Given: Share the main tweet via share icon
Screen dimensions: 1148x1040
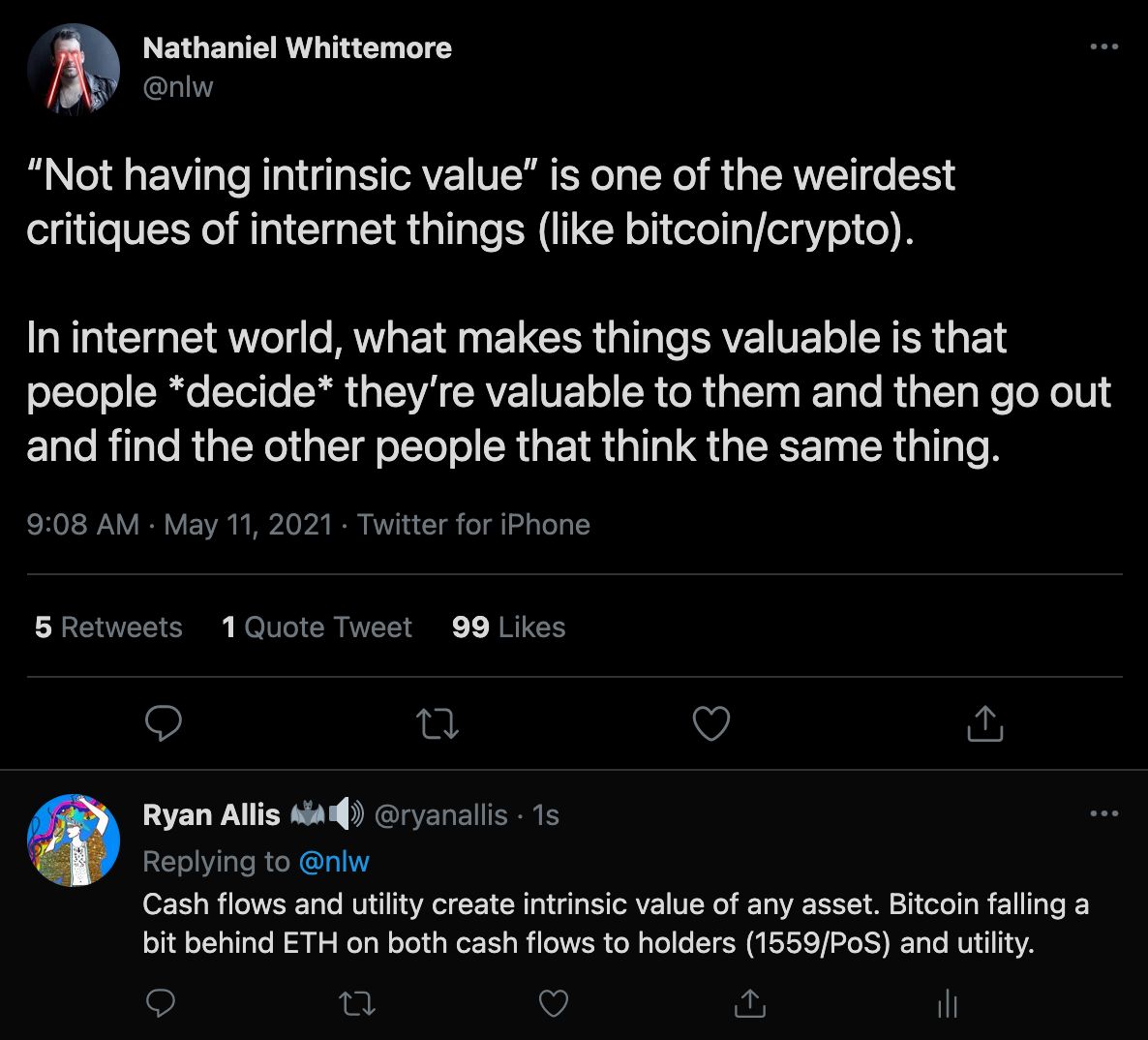Looking at the screenshot, I should pos(984,723).
